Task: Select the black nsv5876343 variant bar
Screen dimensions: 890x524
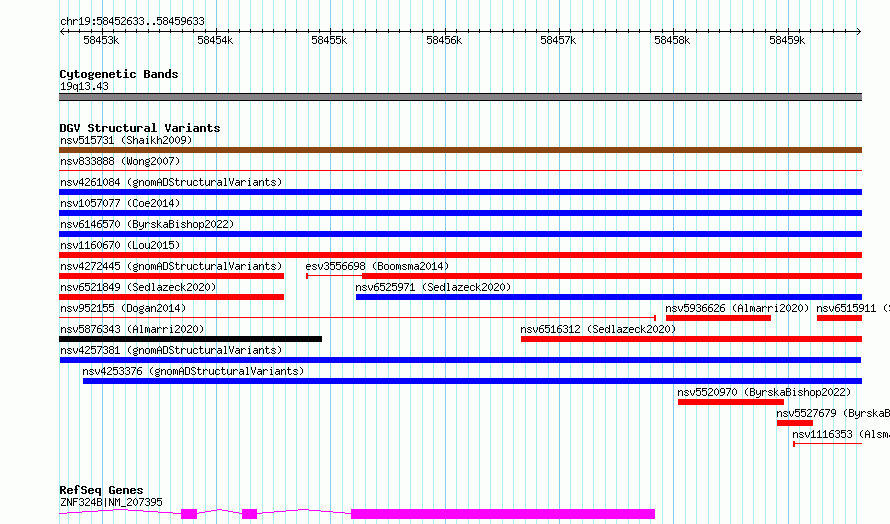Action: coord(190,339)
